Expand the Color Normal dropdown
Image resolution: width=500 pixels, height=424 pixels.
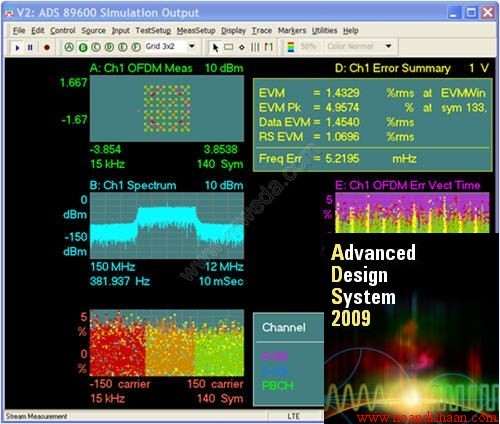pyautogui.click(x=388, y=46)
